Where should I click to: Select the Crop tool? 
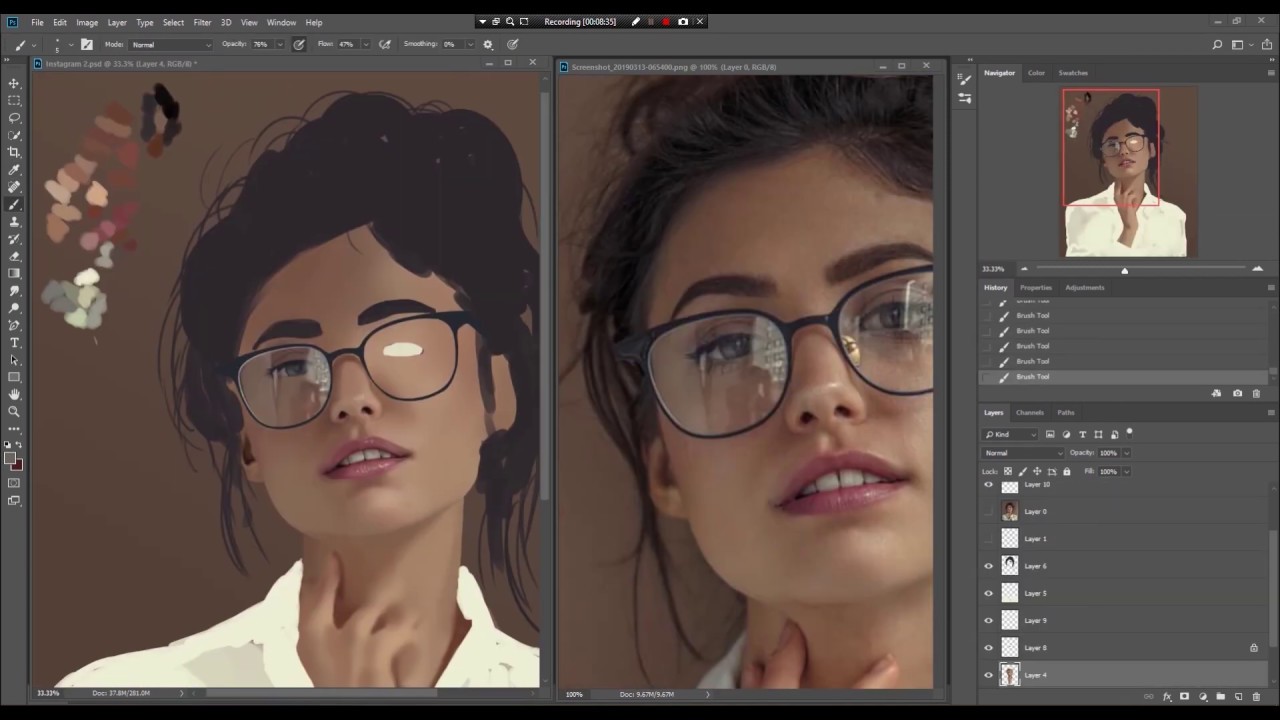[14, 152]
